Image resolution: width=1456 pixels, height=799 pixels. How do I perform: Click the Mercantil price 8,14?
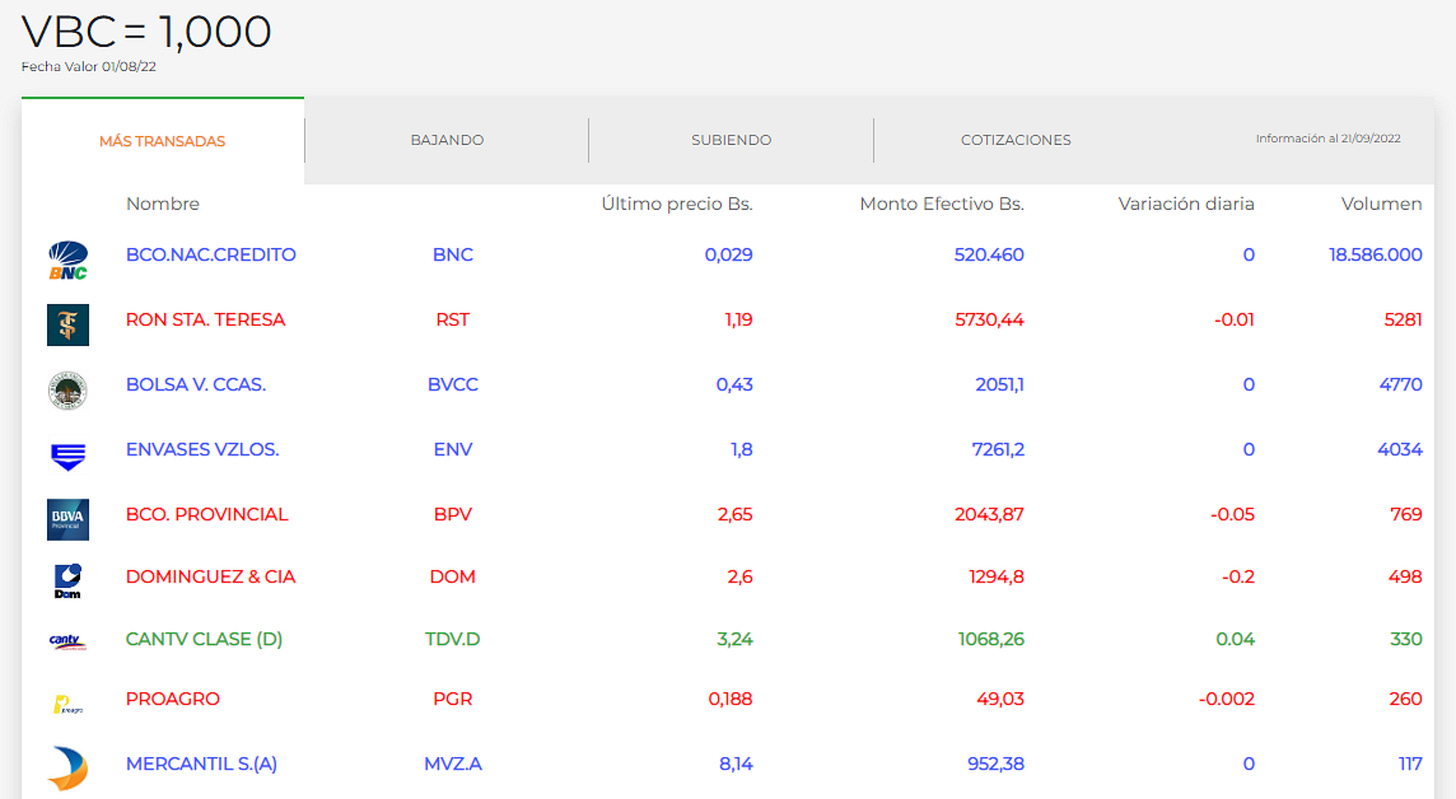735,764
